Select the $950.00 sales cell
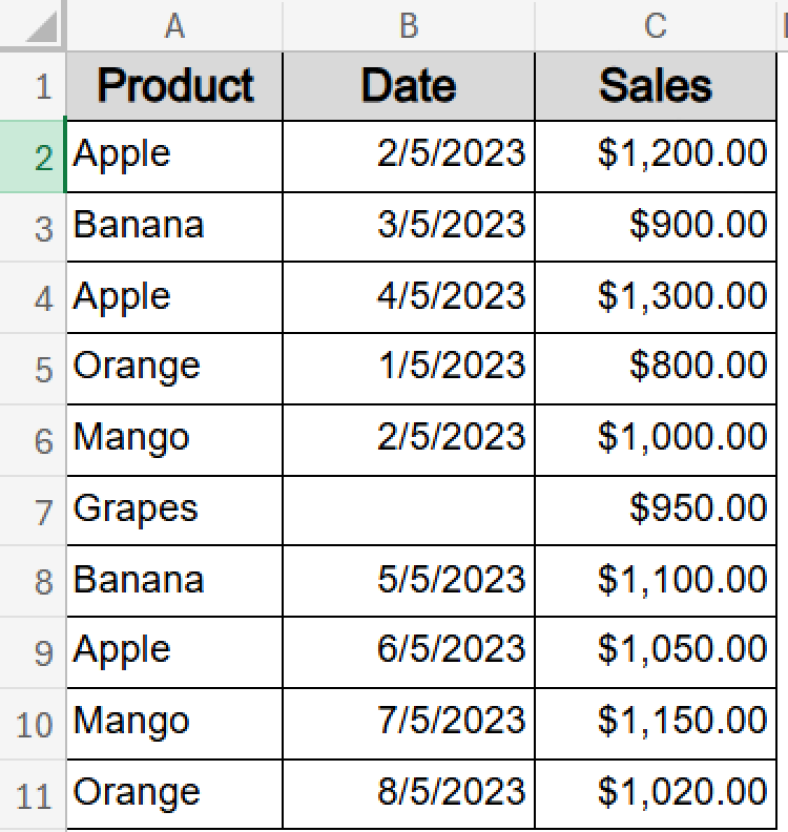 655,509
